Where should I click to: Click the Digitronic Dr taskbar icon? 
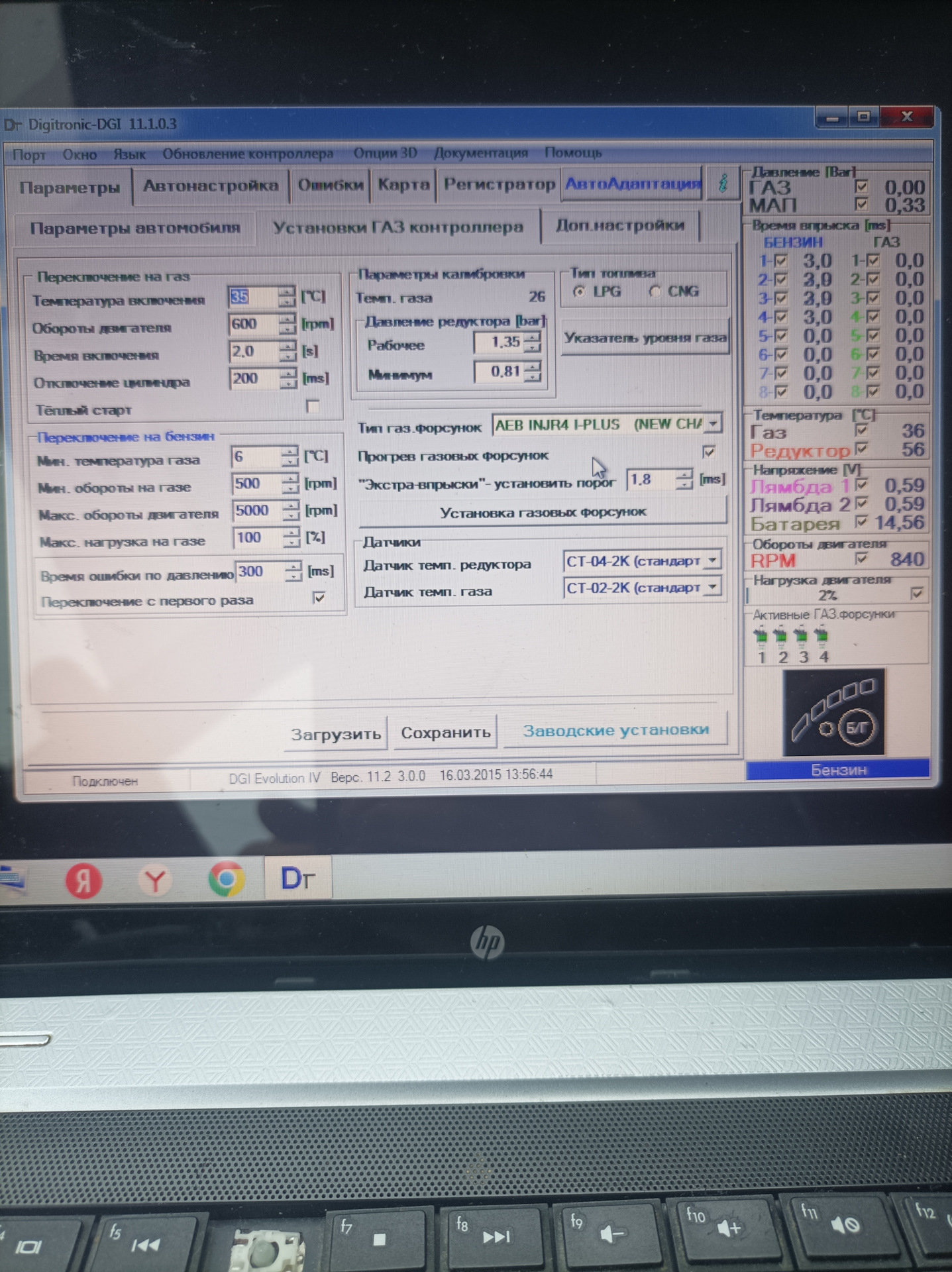tap(298, 878)
